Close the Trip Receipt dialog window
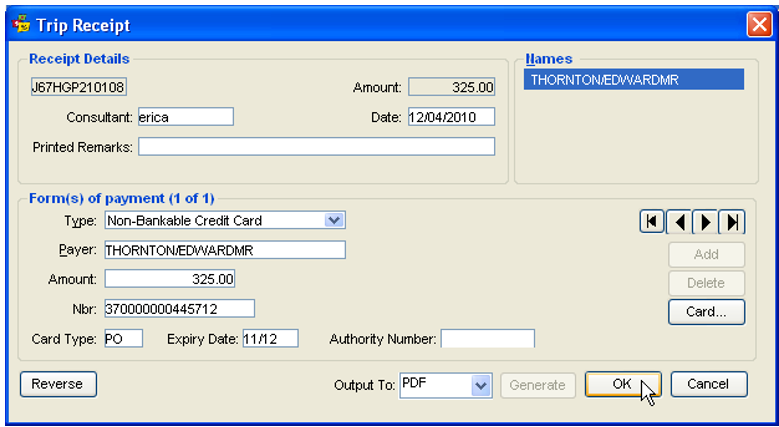This screenshot has height=427, width=779. click(x=759, y=24)
